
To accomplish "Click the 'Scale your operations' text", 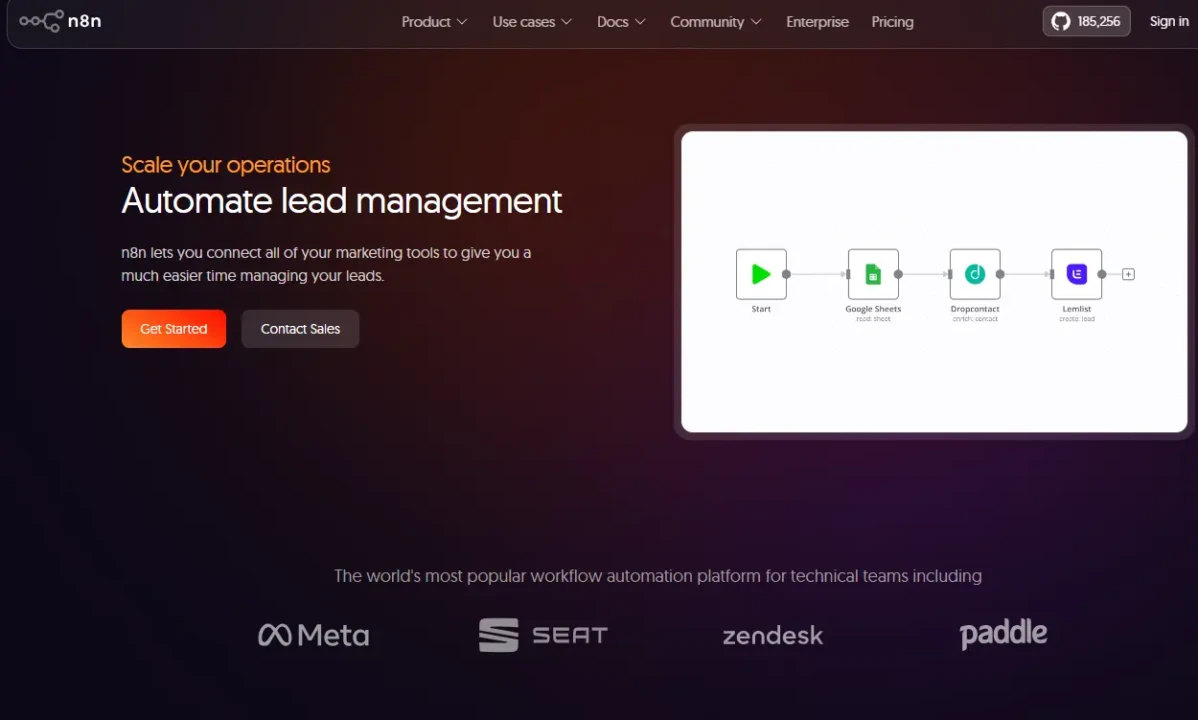I will point(225,164).
